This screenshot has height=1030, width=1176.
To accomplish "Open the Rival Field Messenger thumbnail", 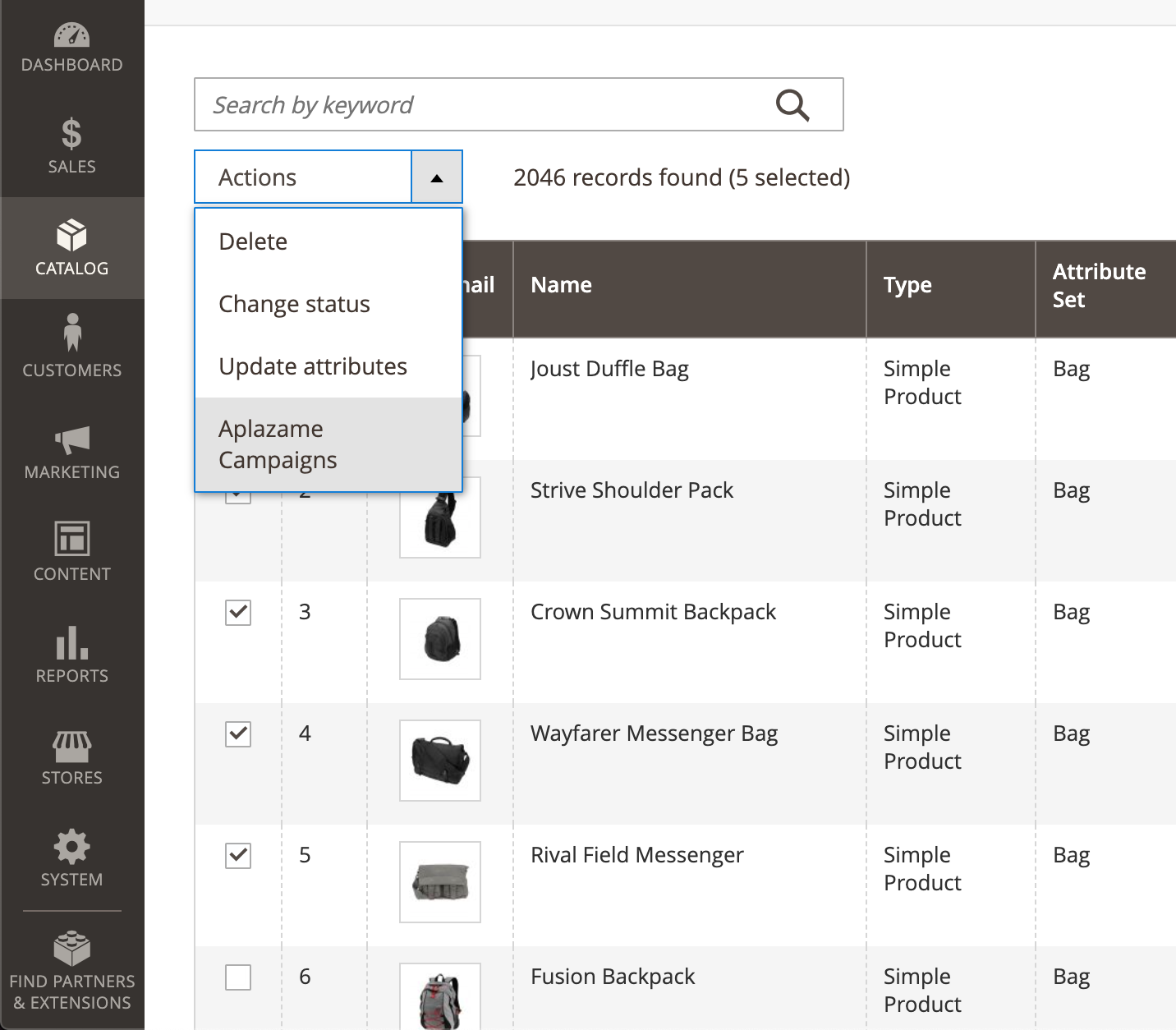I will click(x=440, y=882).
